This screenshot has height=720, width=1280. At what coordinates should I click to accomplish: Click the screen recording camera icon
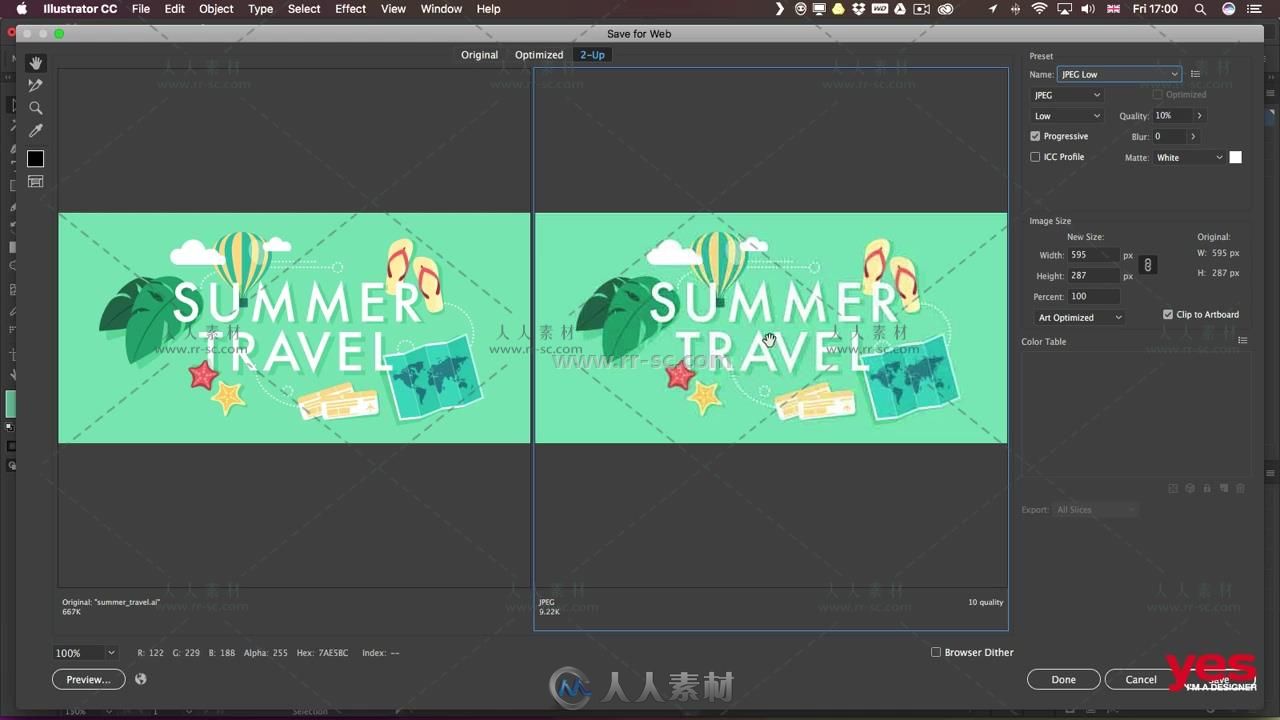[922, 9]
